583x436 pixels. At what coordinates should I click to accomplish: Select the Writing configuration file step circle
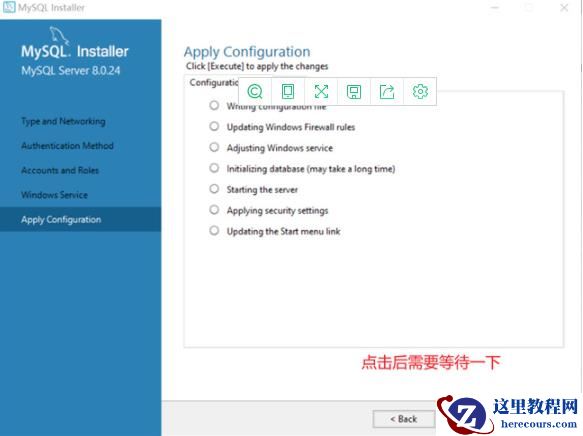tap(214, 105)
